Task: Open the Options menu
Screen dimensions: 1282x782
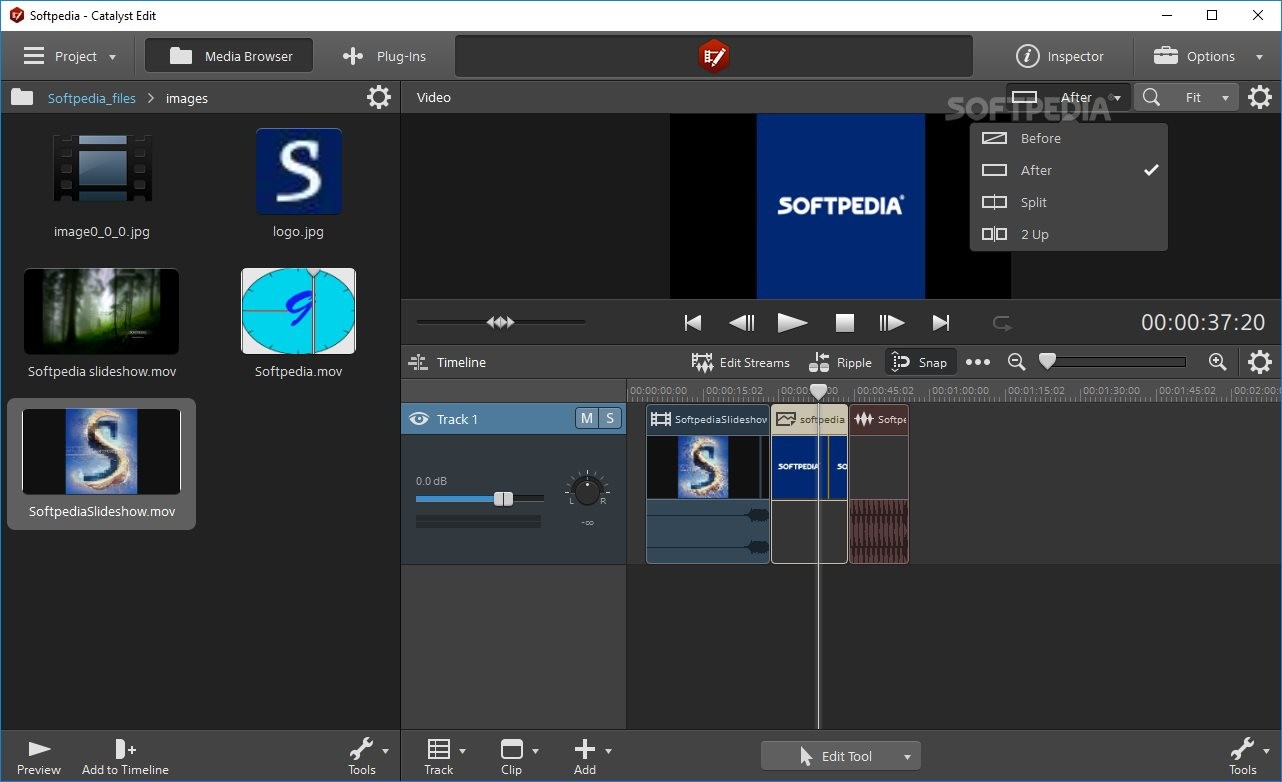Action: click(1208, 57)
